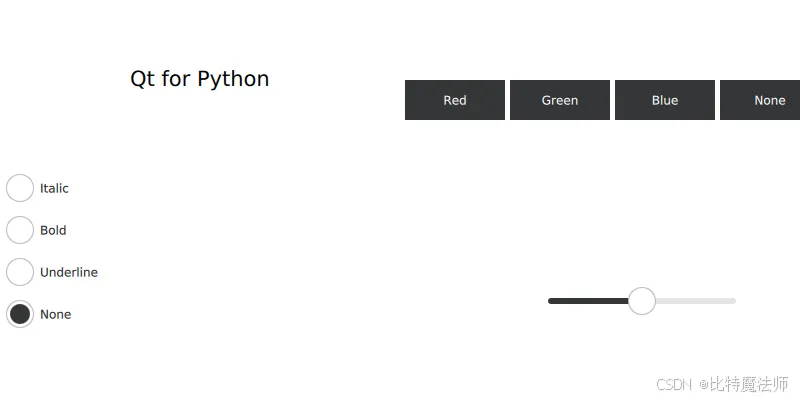Click the light gray slider track
This screenshot has height=400, width=800.
click(x=695, y=301)
